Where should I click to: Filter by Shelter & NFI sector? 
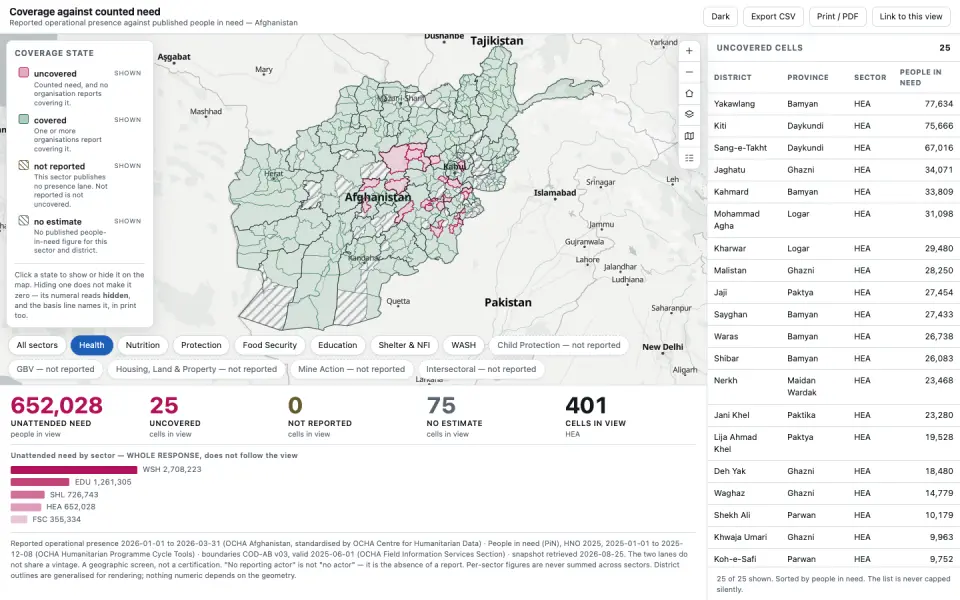pos(404,345)
